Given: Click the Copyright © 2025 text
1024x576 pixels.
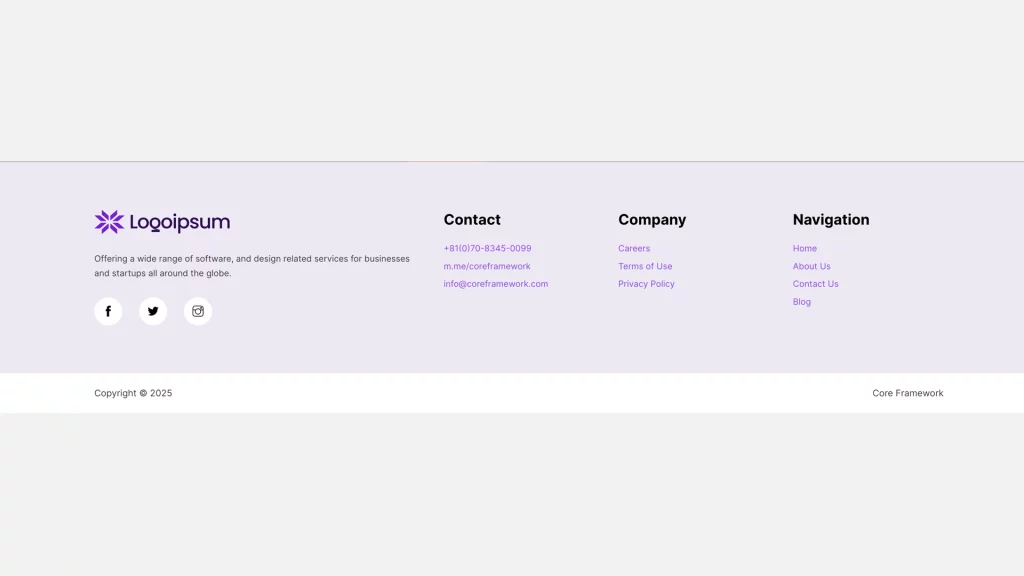Looking at the screenshot, I should (133, 394).
